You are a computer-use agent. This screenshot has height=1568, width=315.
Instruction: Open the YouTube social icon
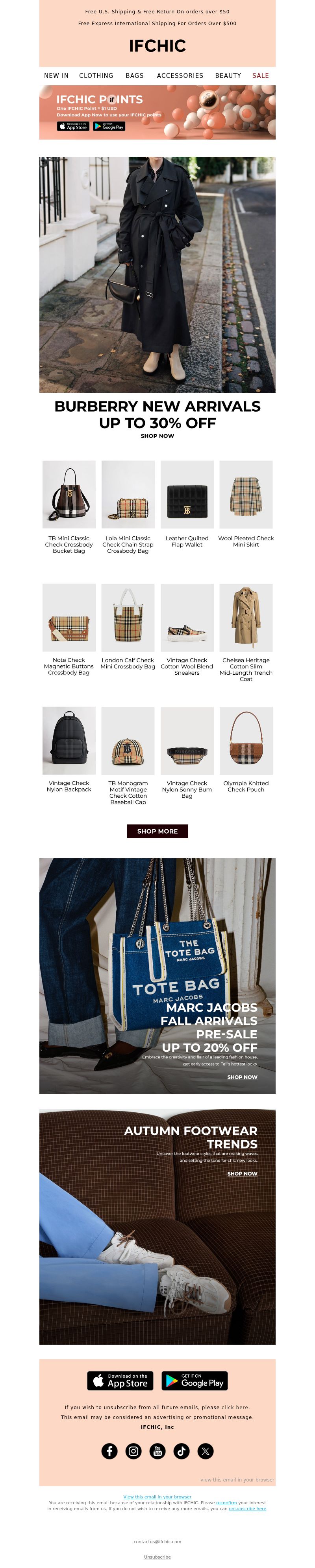tap(157, 1450)
